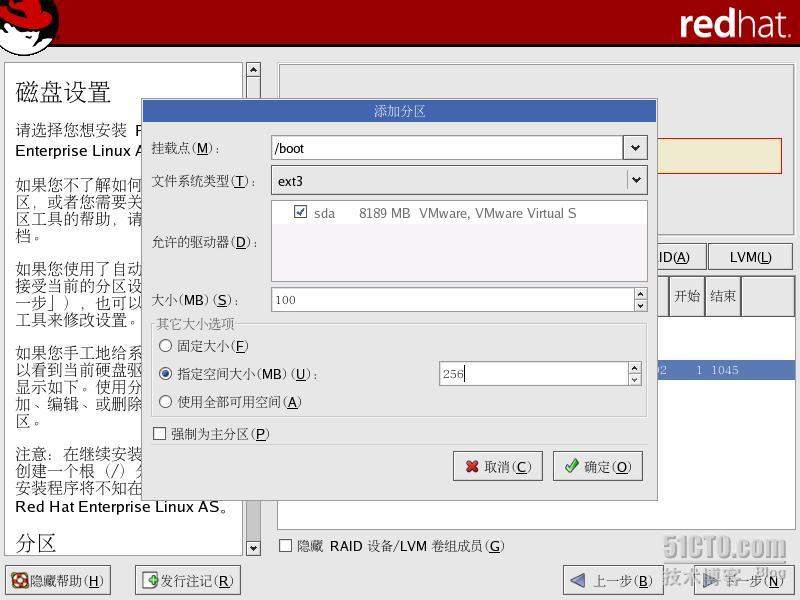Viewport: 800px width, 600px height.
Task: Click the Cancel (C) button
Action: 497,466
